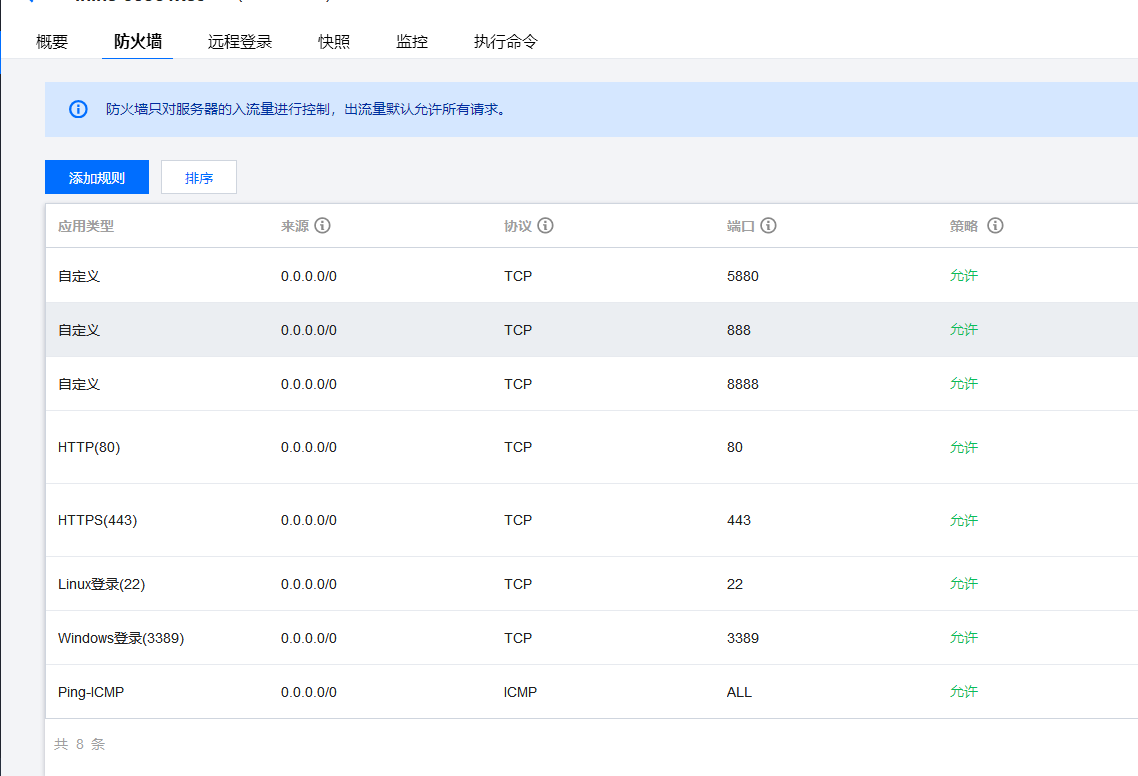Switch to the 远程登录 tab
1138x776 pixels.
240,42
